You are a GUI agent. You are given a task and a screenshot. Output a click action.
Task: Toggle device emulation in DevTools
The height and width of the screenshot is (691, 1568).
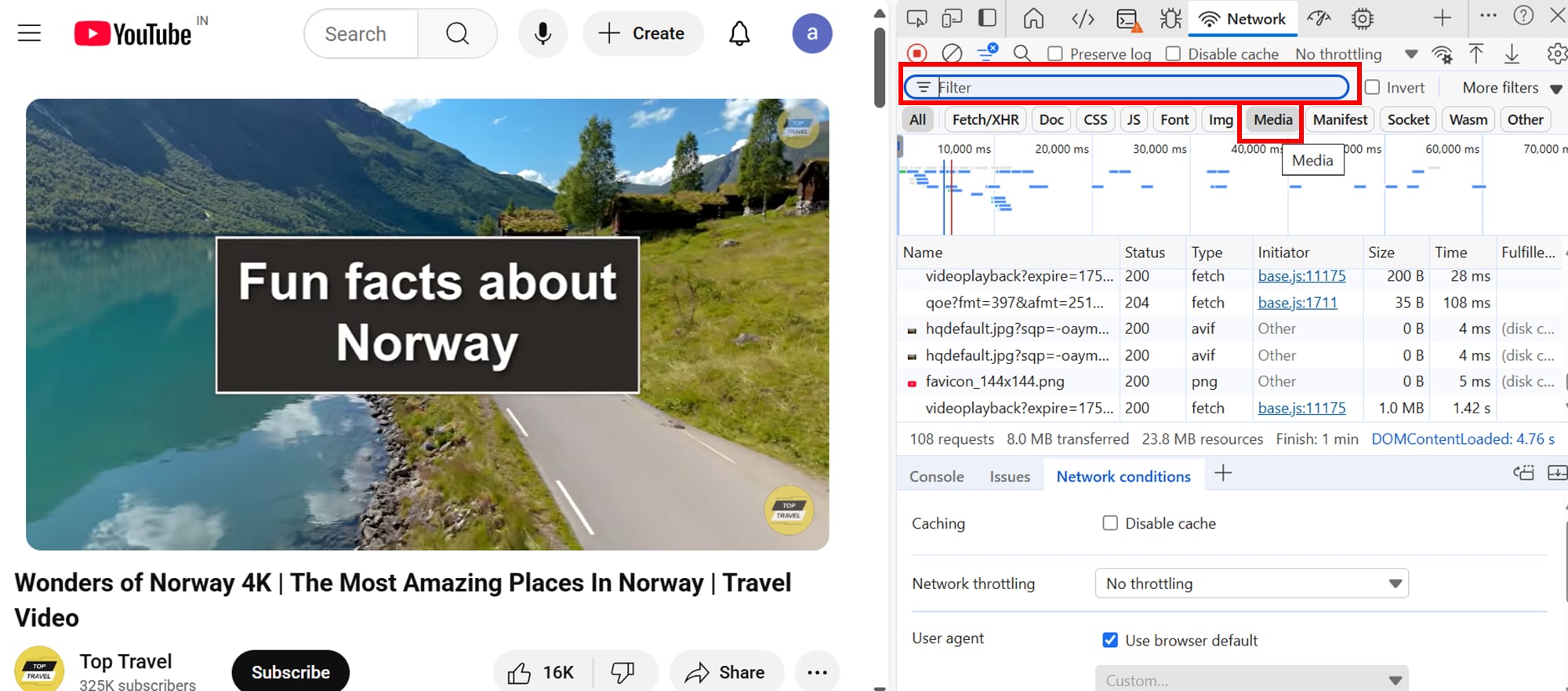click(952, 18)
